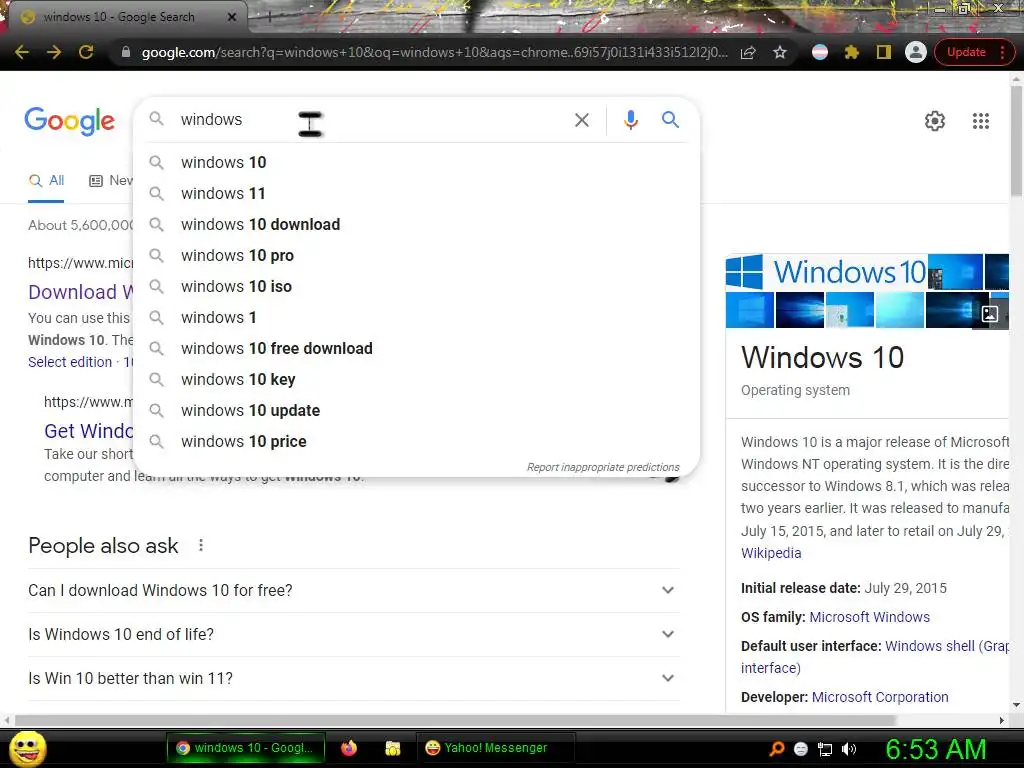Follow the Microsoft Windows OS family link

coord(869,617)
